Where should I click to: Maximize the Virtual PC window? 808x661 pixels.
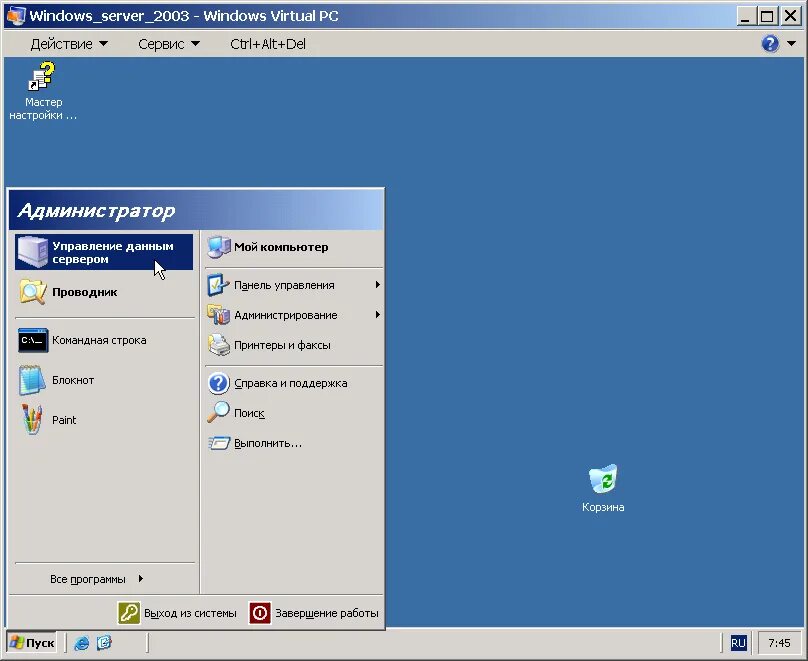point(766,16)
